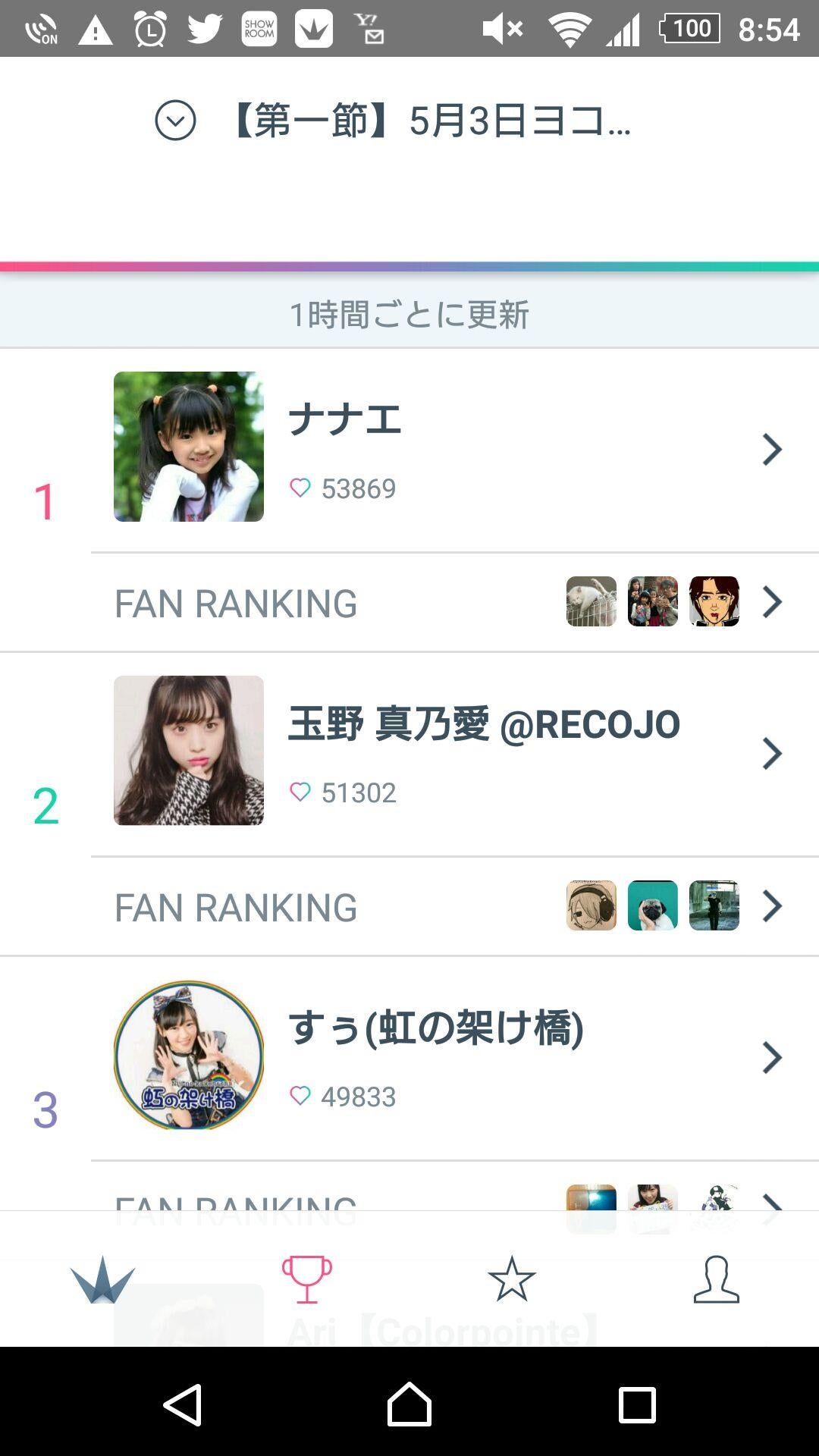Open FAN RANKING for rank 2

tap(236, 908)
